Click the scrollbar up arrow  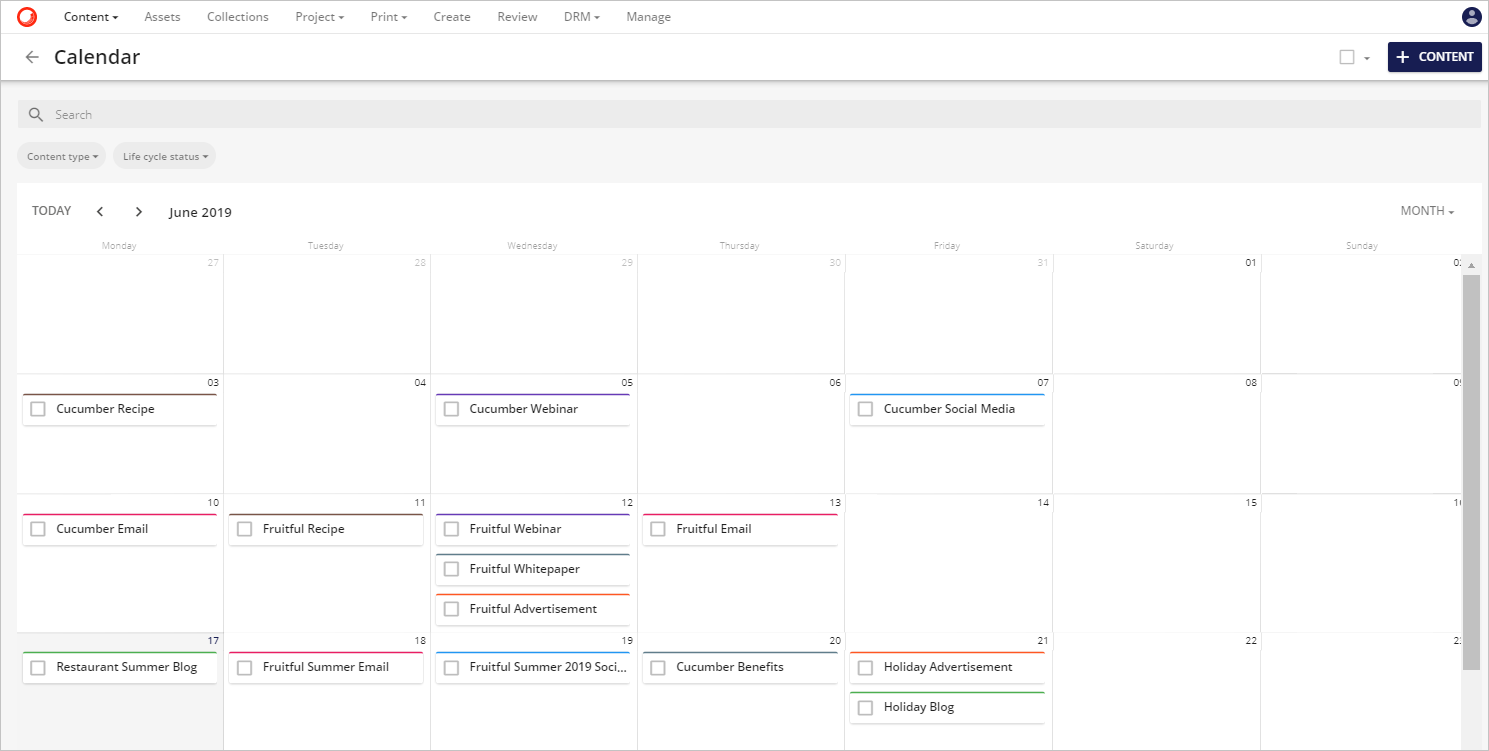pos(1471,265)
